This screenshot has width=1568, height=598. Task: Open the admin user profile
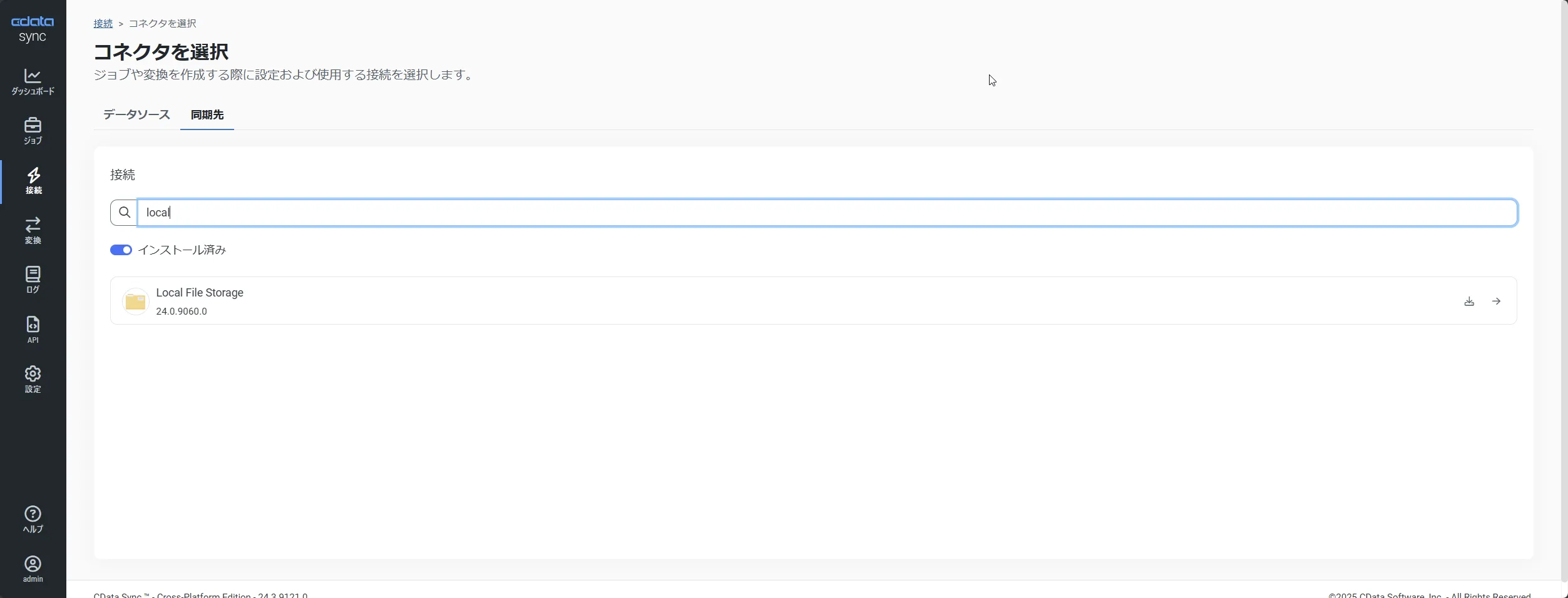(x=33, y=569)
